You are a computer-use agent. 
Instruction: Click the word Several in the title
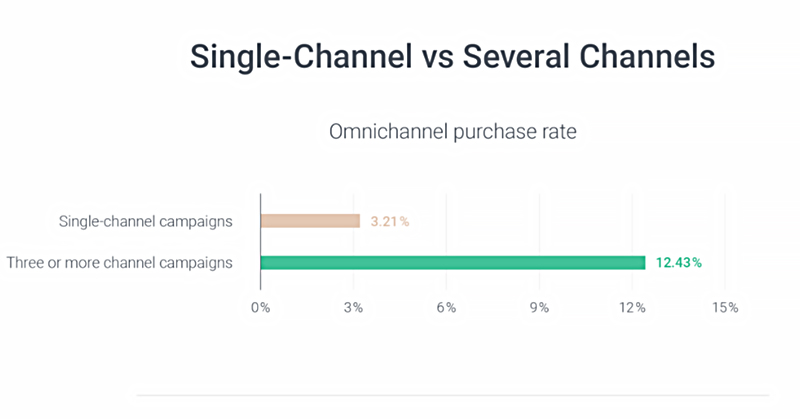(516, 56)
